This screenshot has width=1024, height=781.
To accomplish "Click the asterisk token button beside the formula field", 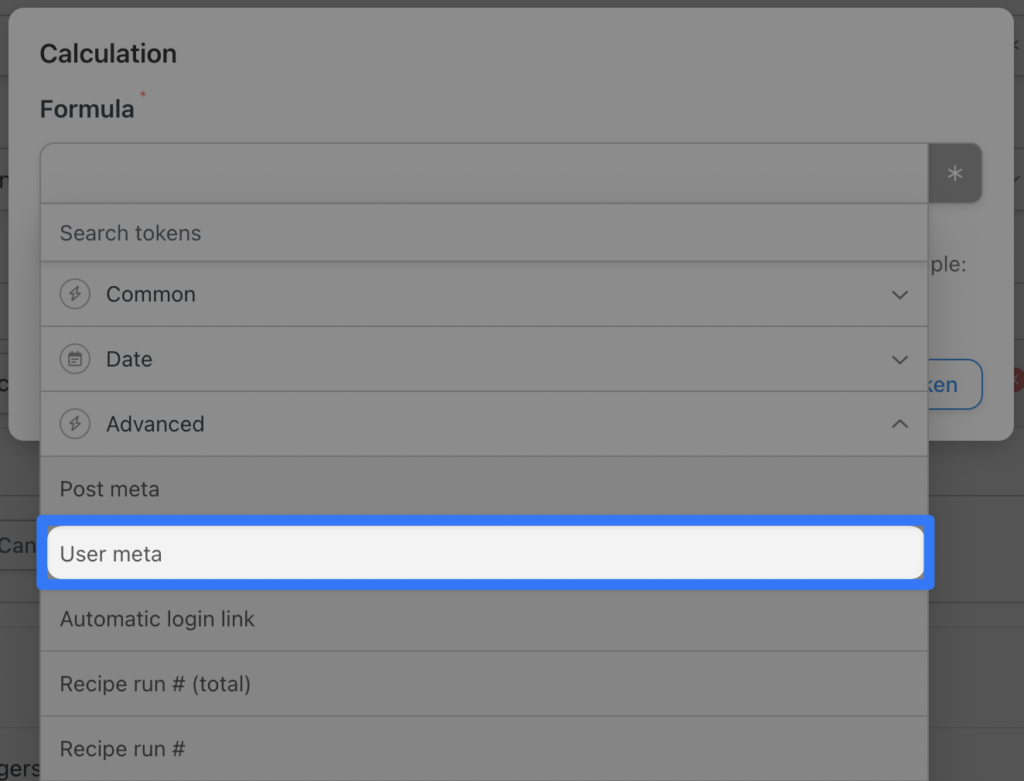I will [x=954, y=173].
